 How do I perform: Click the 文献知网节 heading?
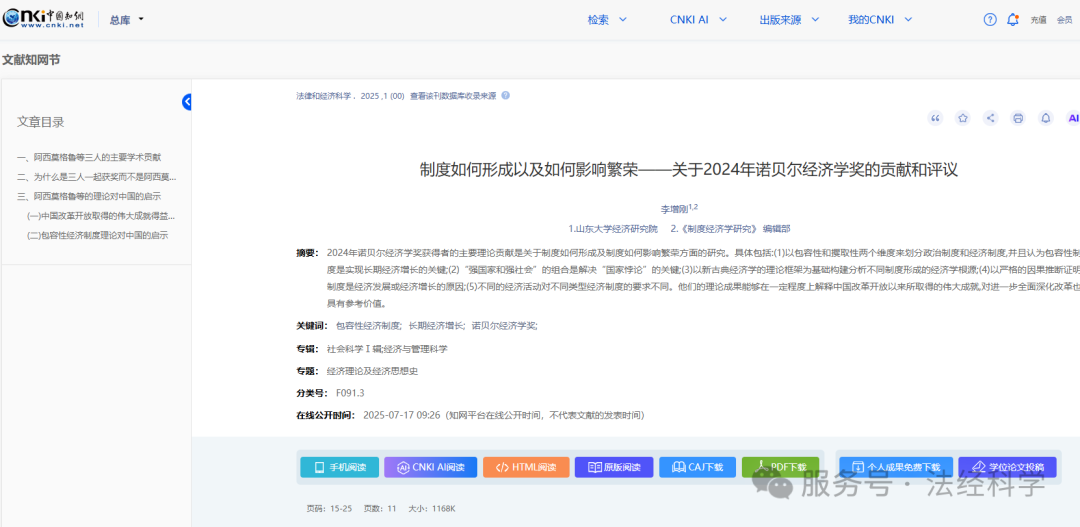[31, 60]
